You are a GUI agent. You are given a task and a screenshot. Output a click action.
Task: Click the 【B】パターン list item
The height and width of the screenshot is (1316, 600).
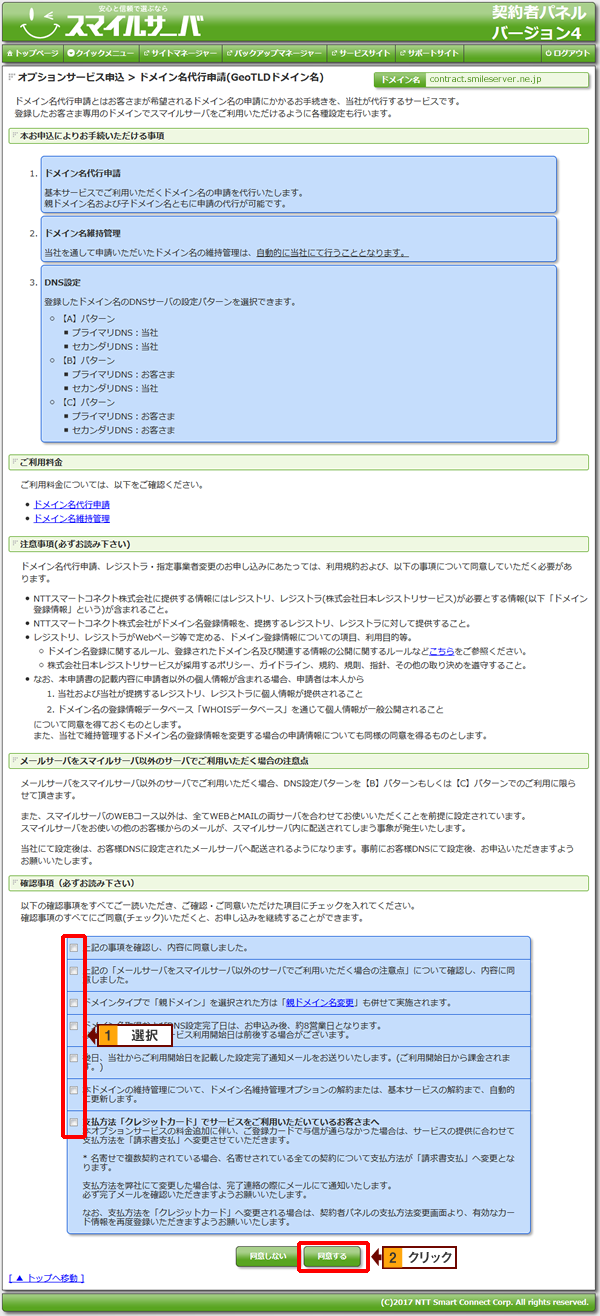click(88, 360)
